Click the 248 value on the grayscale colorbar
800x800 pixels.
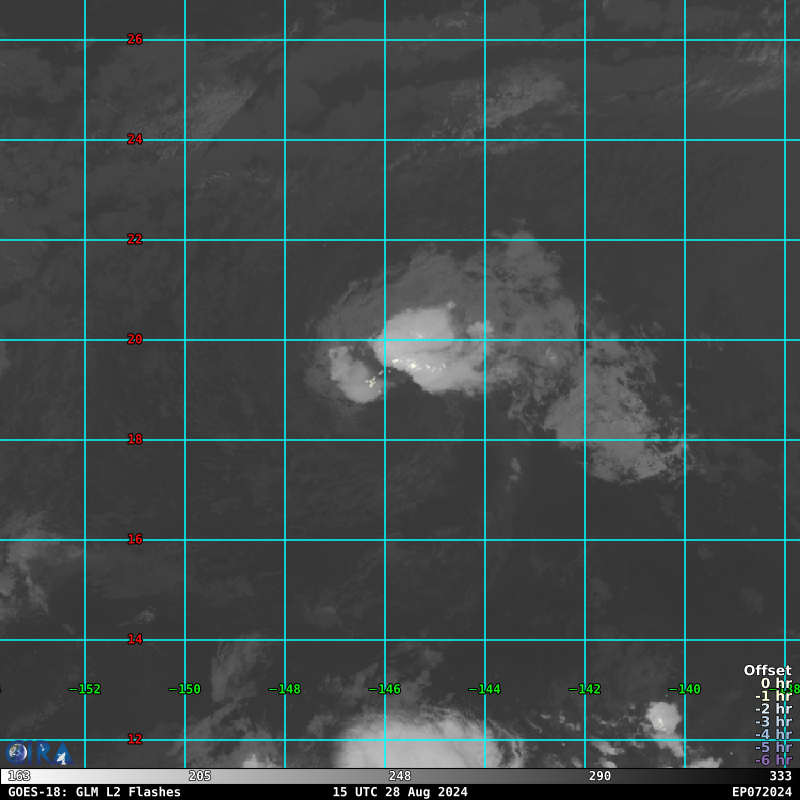click(x=400, y=776)
